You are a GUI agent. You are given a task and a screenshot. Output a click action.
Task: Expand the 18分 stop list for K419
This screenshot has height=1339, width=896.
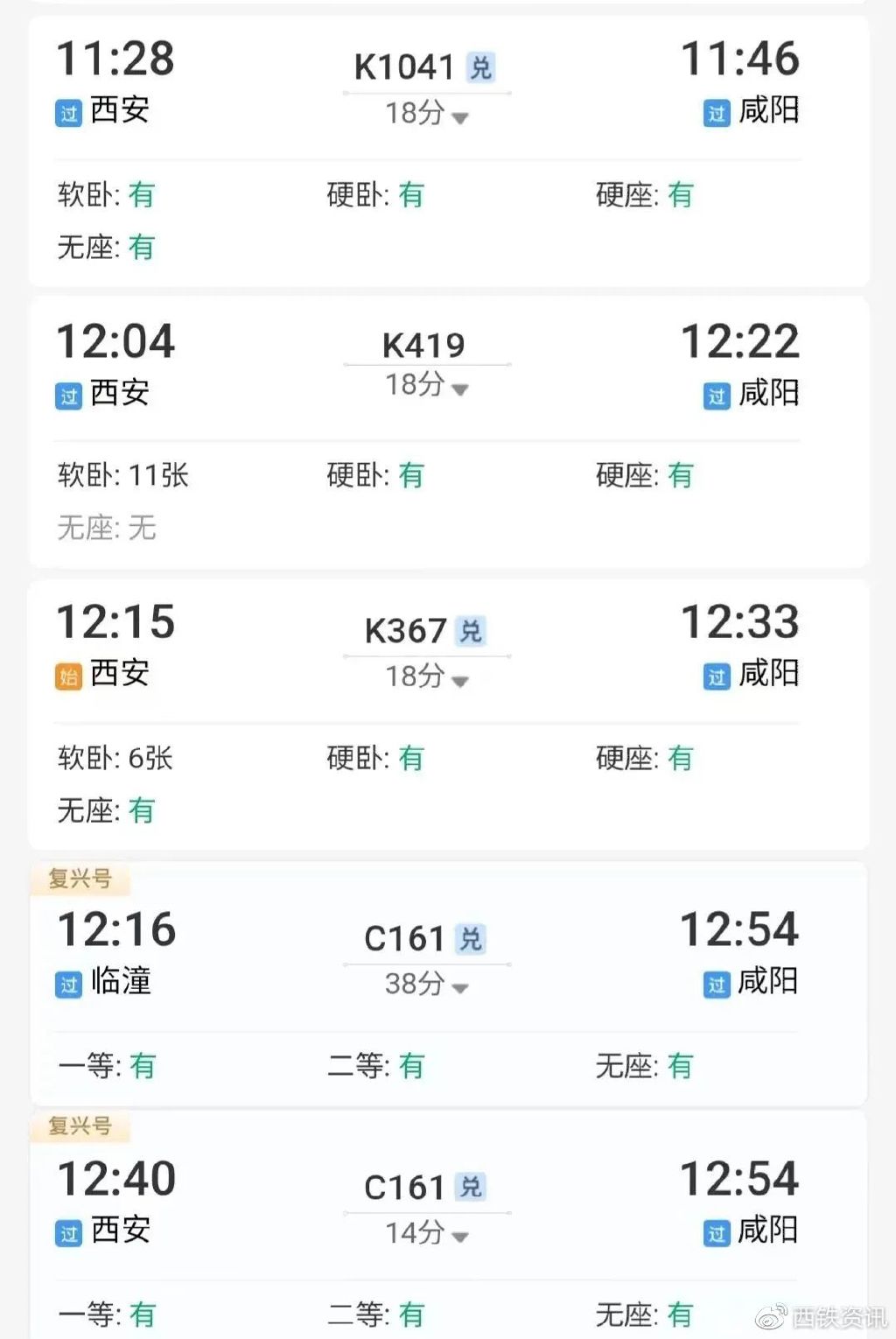click(x=427, y=385)
